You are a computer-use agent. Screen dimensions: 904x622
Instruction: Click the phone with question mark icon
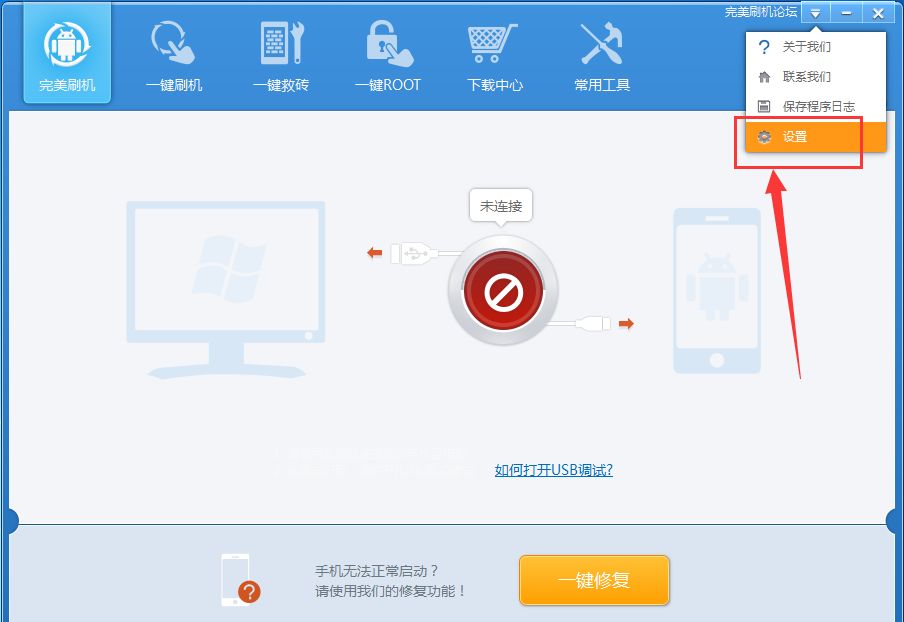[x=240, y=580]
